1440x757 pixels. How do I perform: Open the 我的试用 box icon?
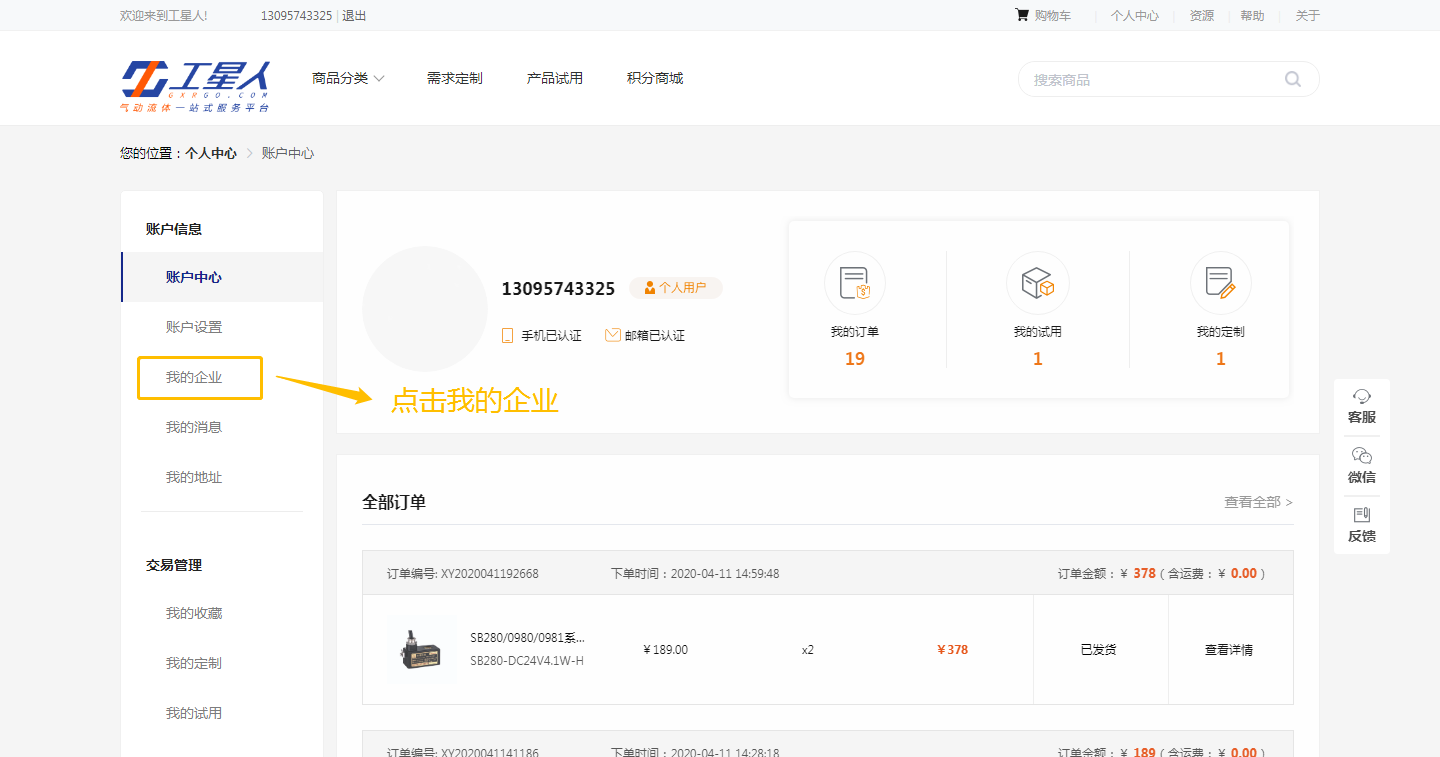tap(1037, 283)
